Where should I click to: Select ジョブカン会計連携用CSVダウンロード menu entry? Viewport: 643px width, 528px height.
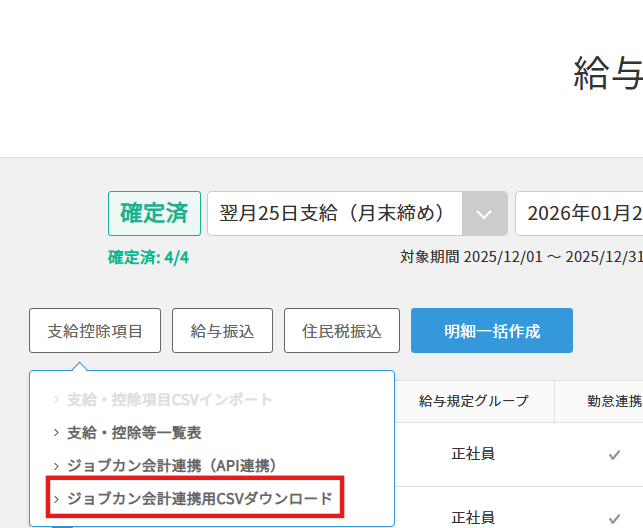199,498
